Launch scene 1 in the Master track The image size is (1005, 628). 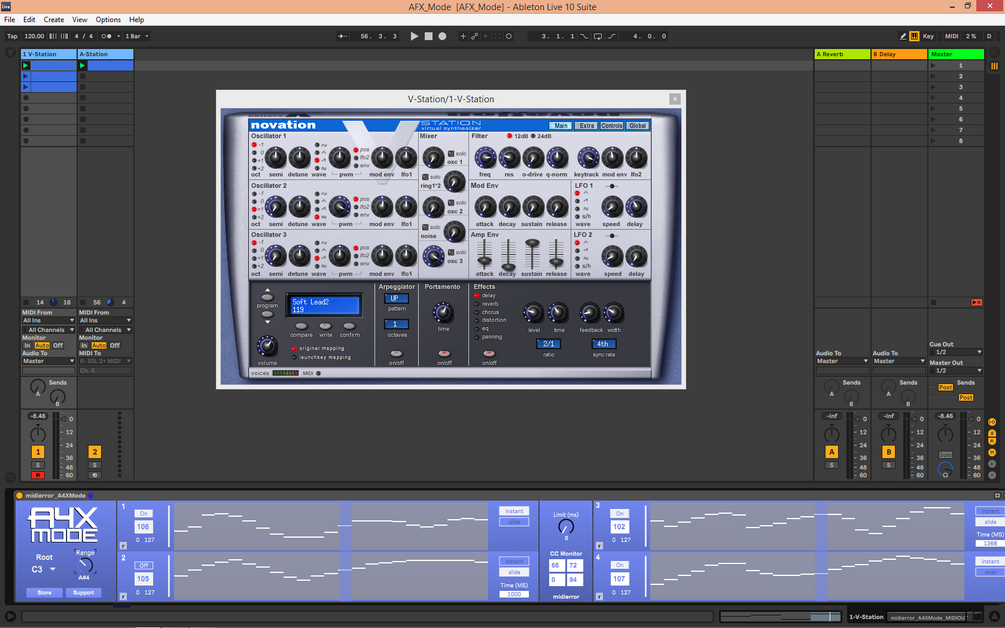coord(933,65)
